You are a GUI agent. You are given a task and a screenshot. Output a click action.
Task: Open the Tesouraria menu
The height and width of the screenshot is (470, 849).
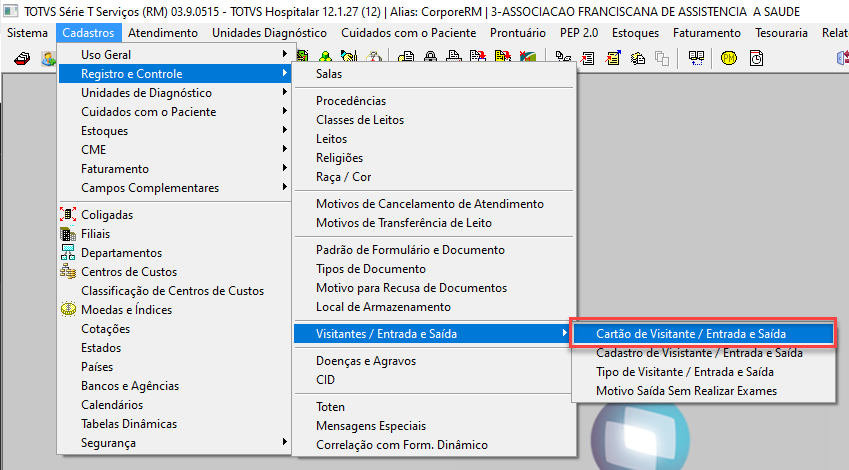[x=781, y=33]
